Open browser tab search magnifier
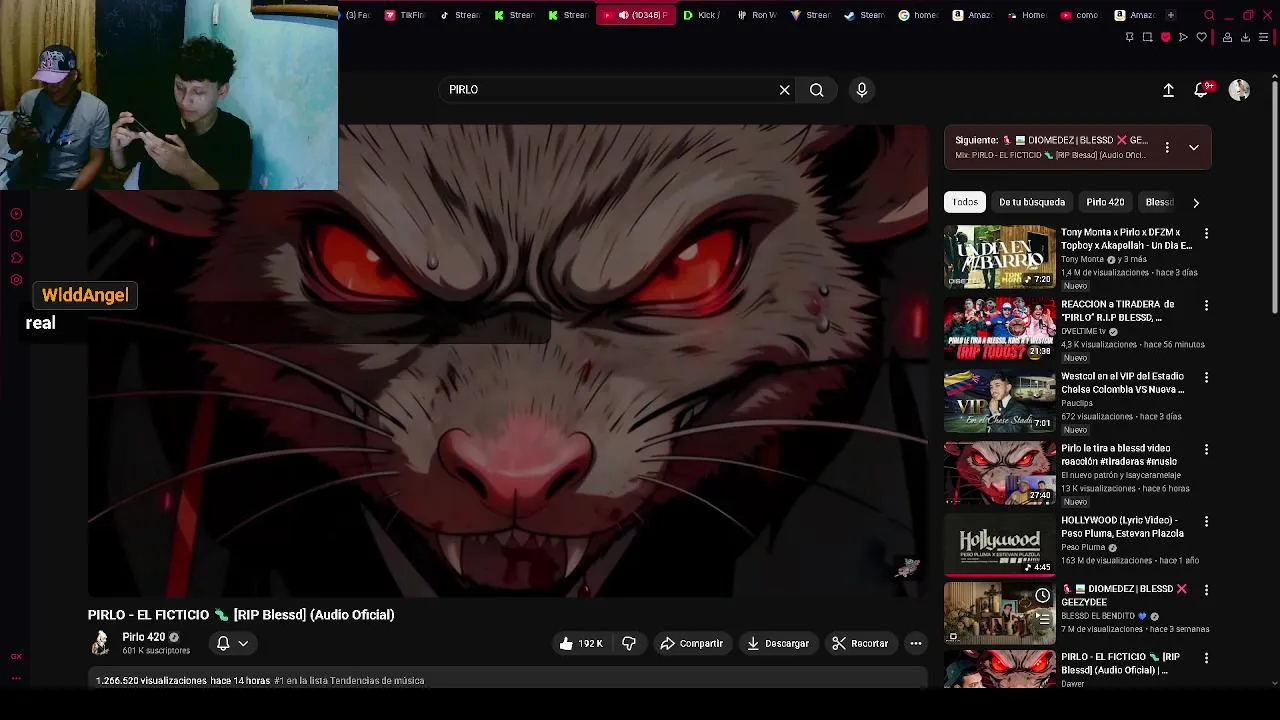1280x720 pixels. (1209, 15)
